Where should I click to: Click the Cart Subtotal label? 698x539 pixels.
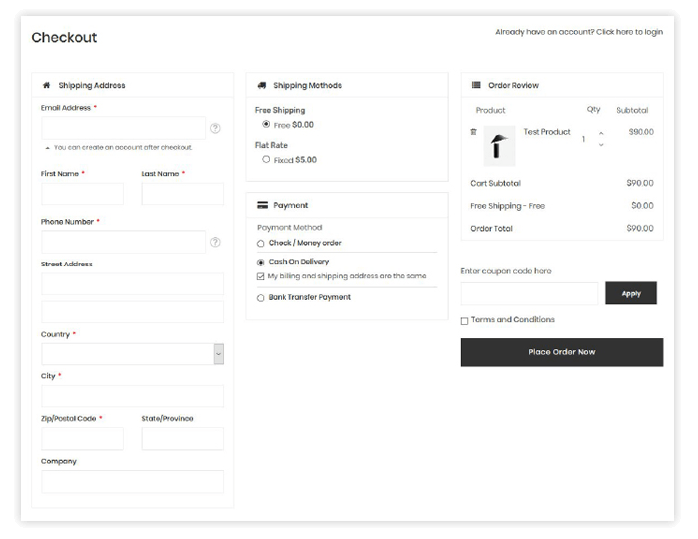tap(495, 183)
